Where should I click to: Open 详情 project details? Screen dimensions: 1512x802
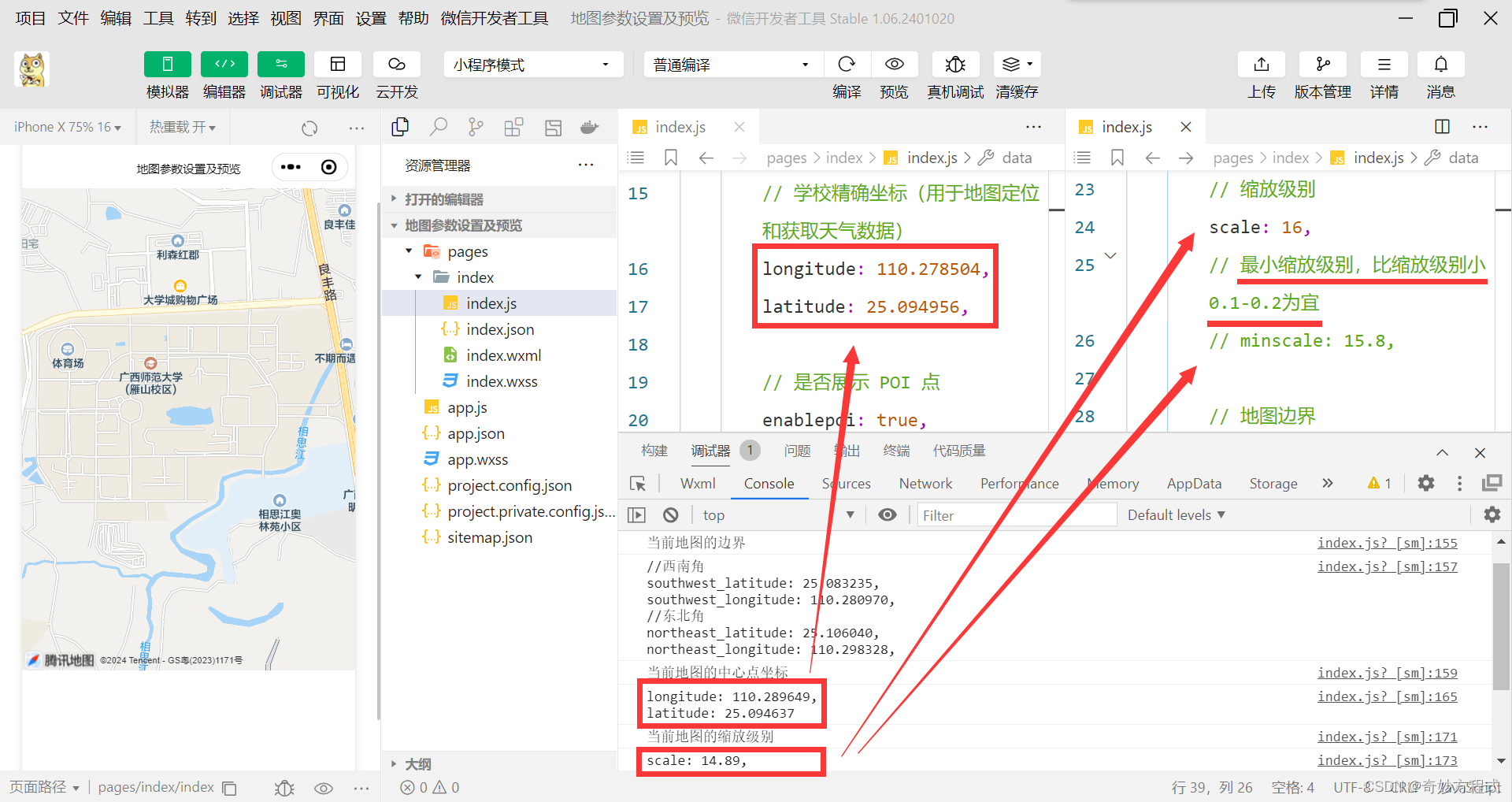click(1384, 64)
